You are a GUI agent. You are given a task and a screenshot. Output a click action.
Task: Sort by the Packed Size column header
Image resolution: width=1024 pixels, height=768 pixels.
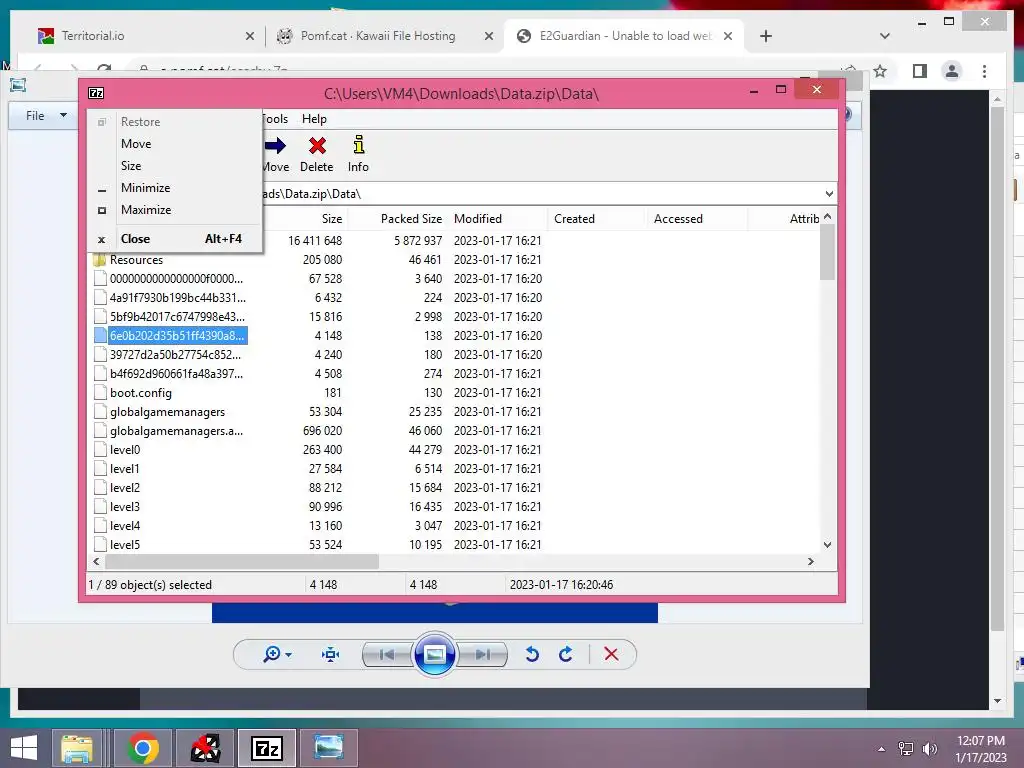(411, 219)
